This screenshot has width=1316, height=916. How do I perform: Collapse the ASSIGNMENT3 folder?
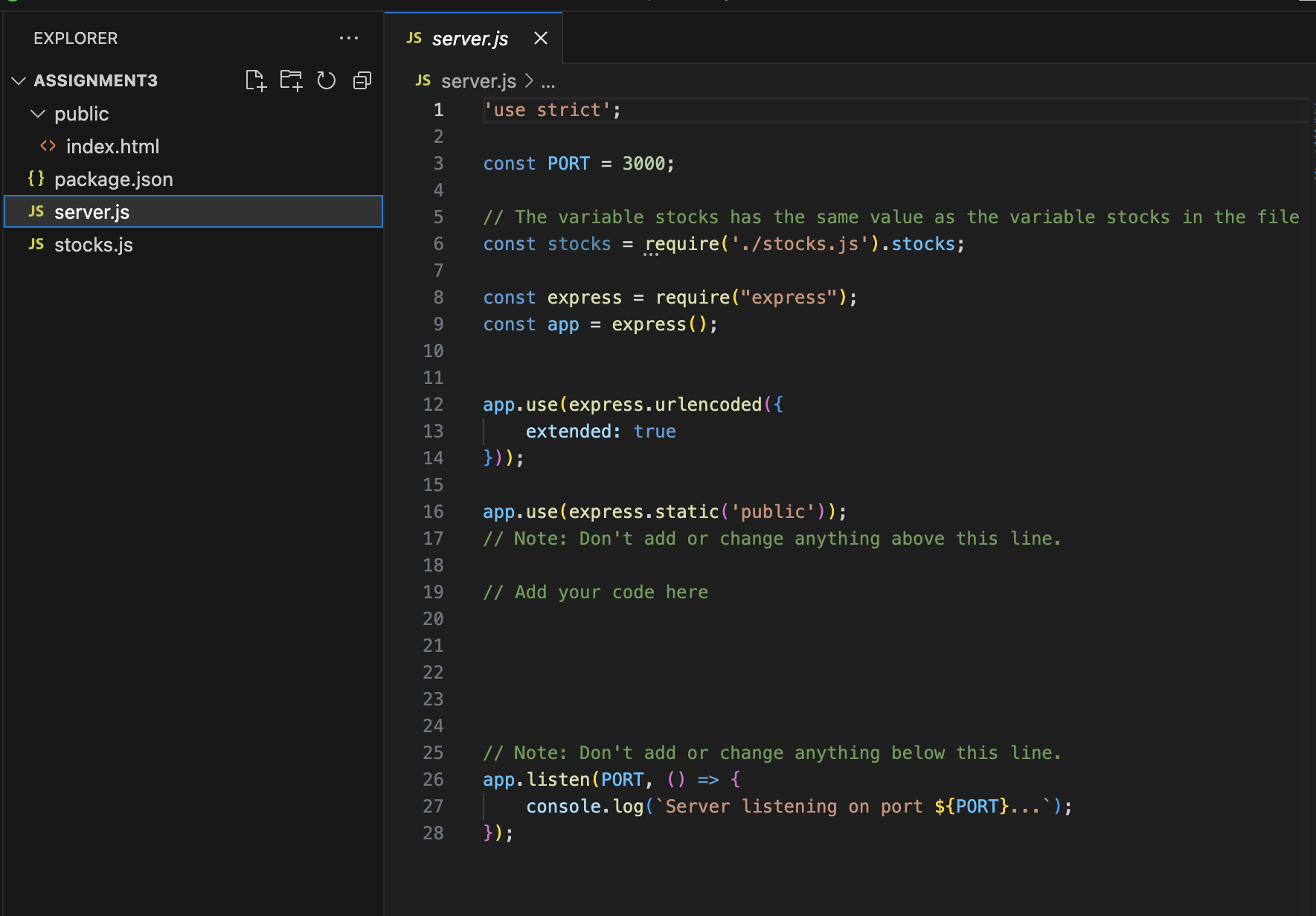(x=18, y=80)
